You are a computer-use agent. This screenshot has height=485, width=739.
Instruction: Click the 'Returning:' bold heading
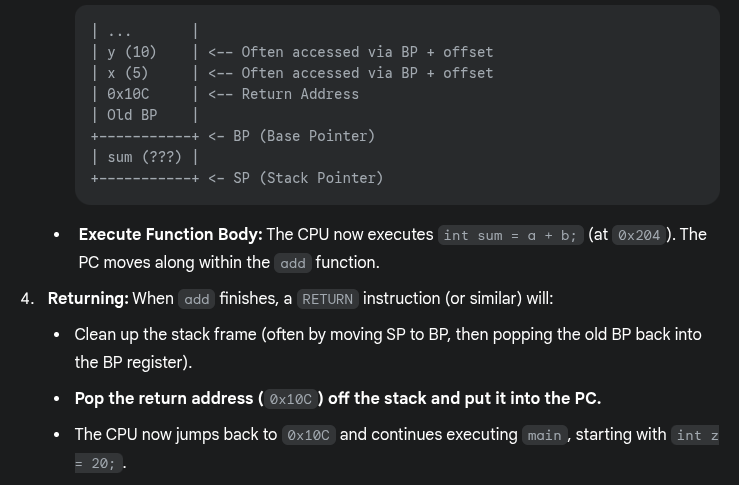pyautogui.click(x=88, y=298)
